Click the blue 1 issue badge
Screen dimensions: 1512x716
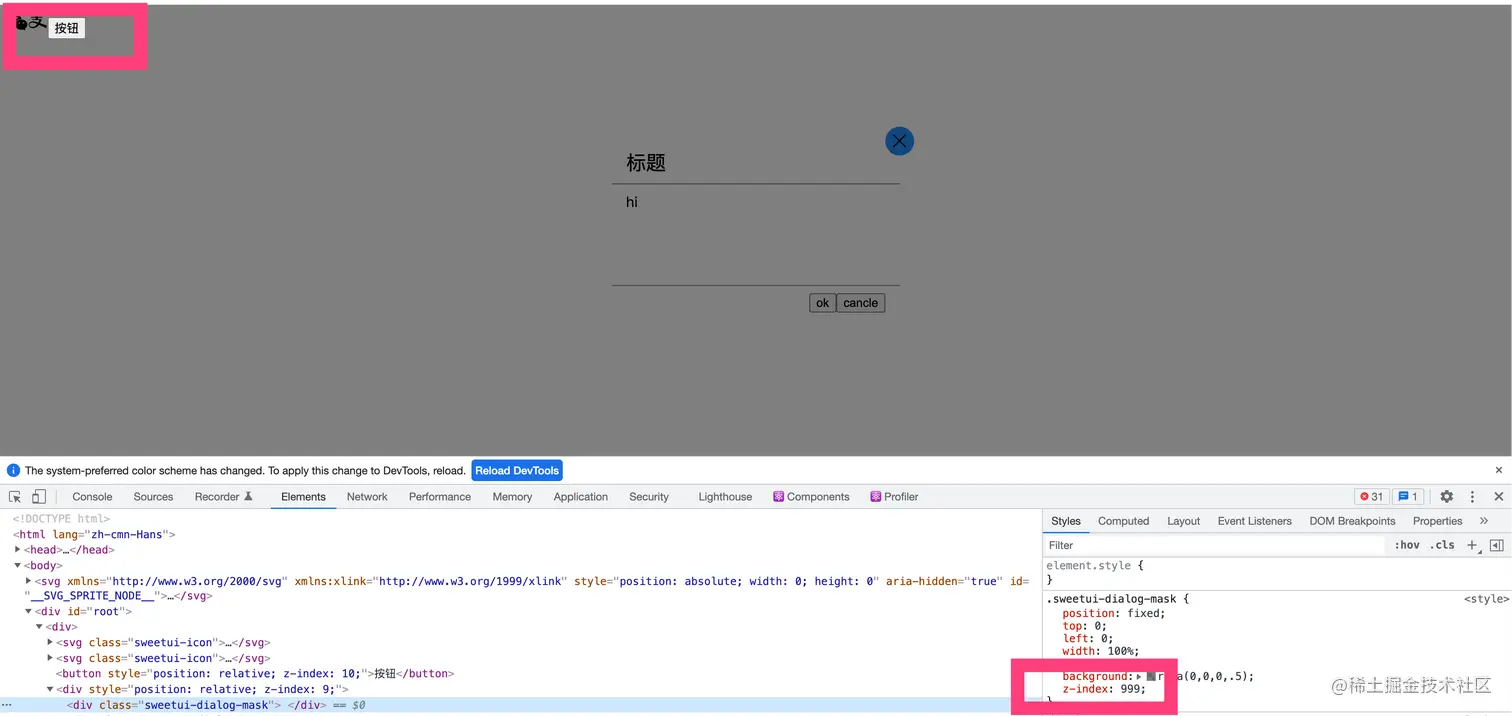(x=1408, y=497)
